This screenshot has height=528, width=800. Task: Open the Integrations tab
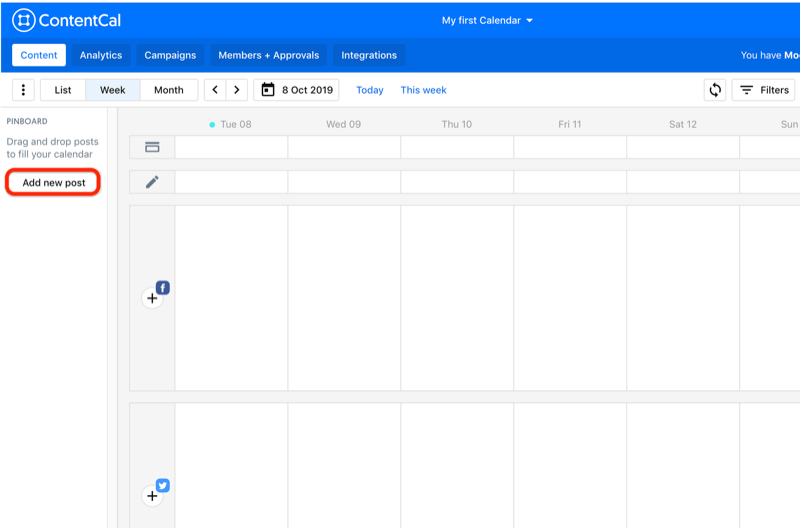(x=369, y=55)
